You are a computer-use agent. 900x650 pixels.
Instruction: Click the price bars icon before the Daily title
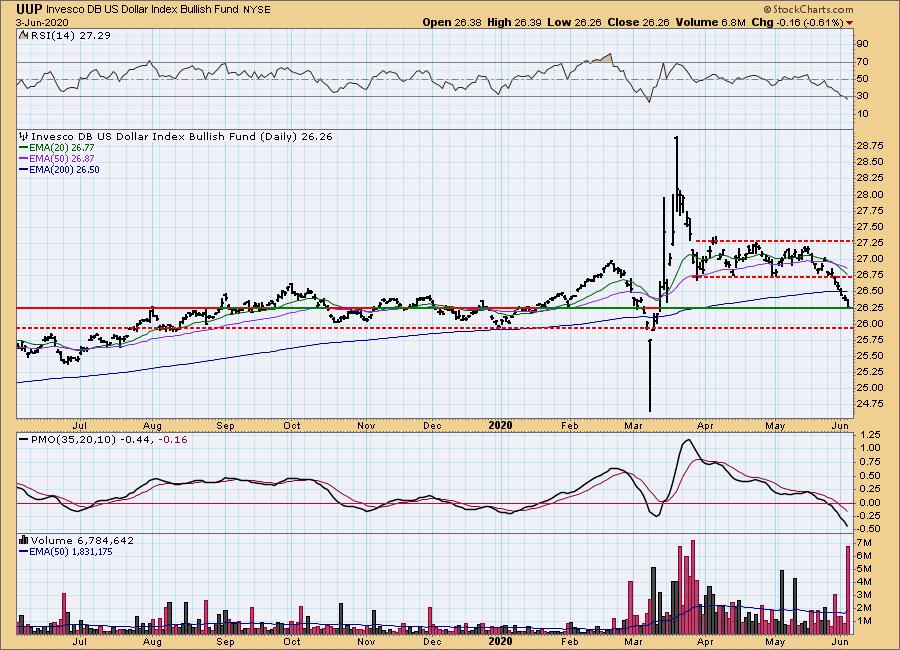24,137
